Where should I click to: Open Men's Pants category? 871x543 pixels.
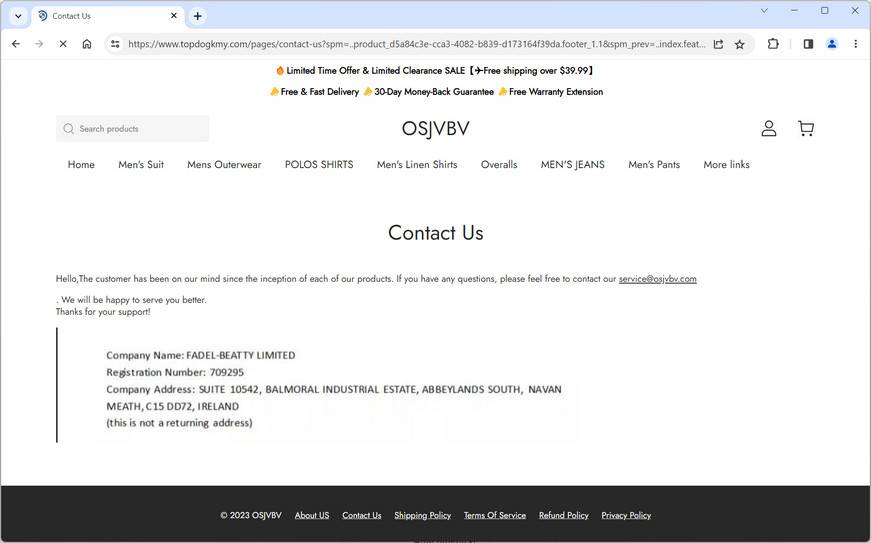[654, 164]
